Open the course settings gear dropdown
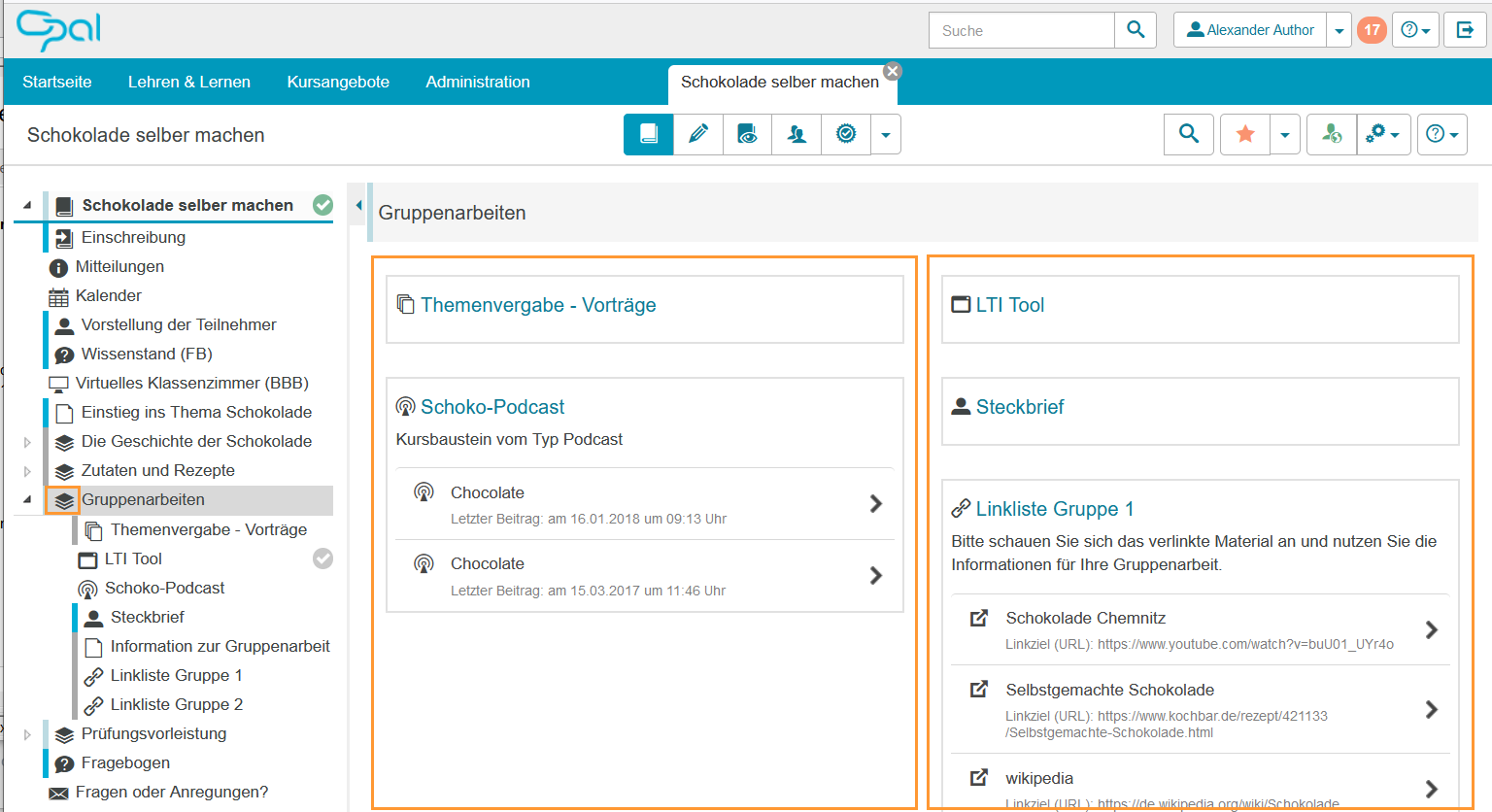 (x=1382, y=134)
